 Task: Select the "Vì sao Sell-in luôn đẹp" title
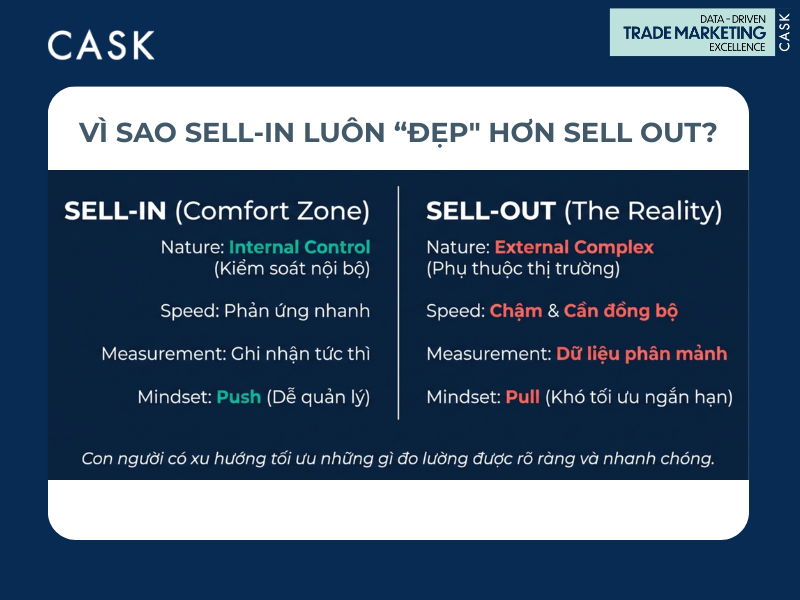(x=398, y=132)
